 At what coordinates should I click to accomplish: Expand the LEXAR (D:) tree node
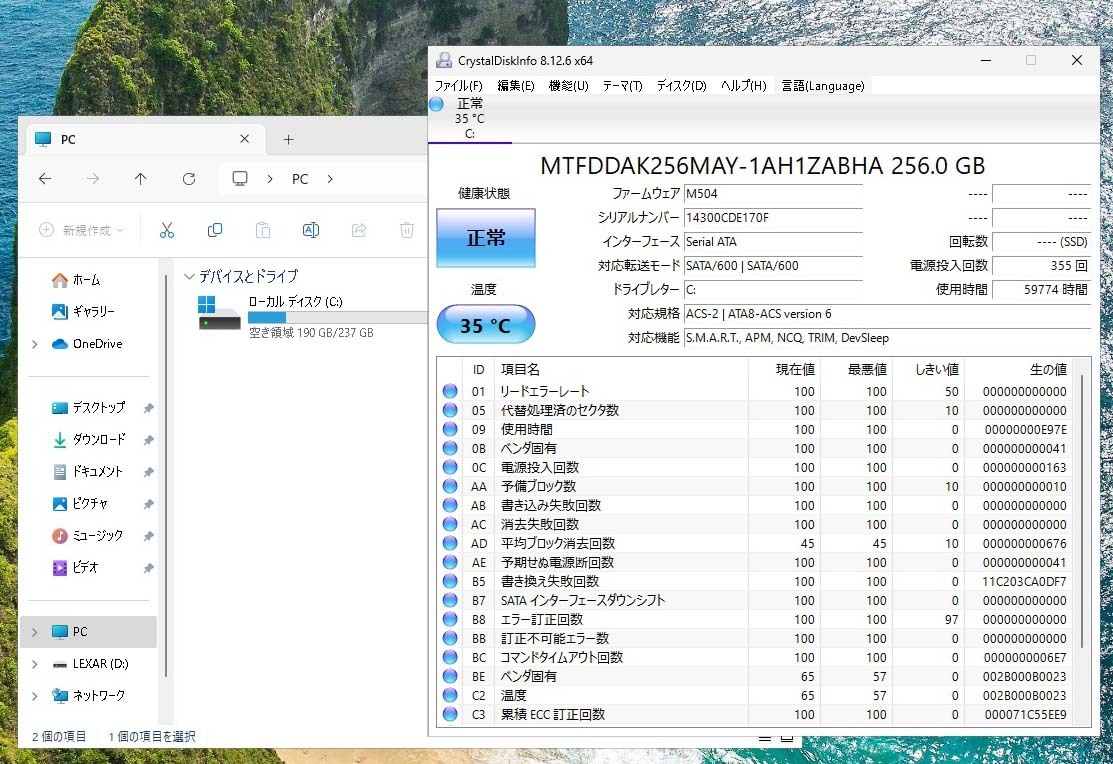pyautogui.click(x=35, y=664)
